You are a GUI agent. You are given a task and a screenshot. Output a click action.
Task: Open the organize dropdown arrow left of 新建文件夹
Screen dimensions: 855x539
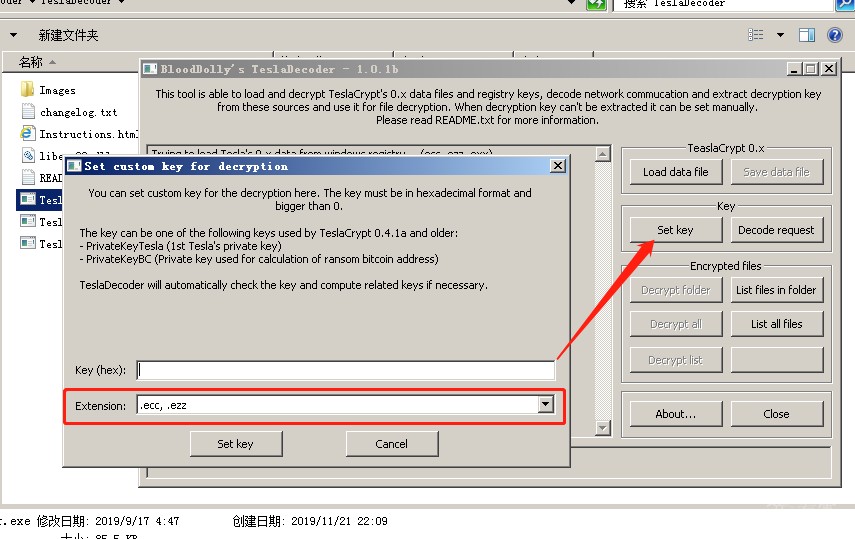pyautogui.click(x=14, y=35)
